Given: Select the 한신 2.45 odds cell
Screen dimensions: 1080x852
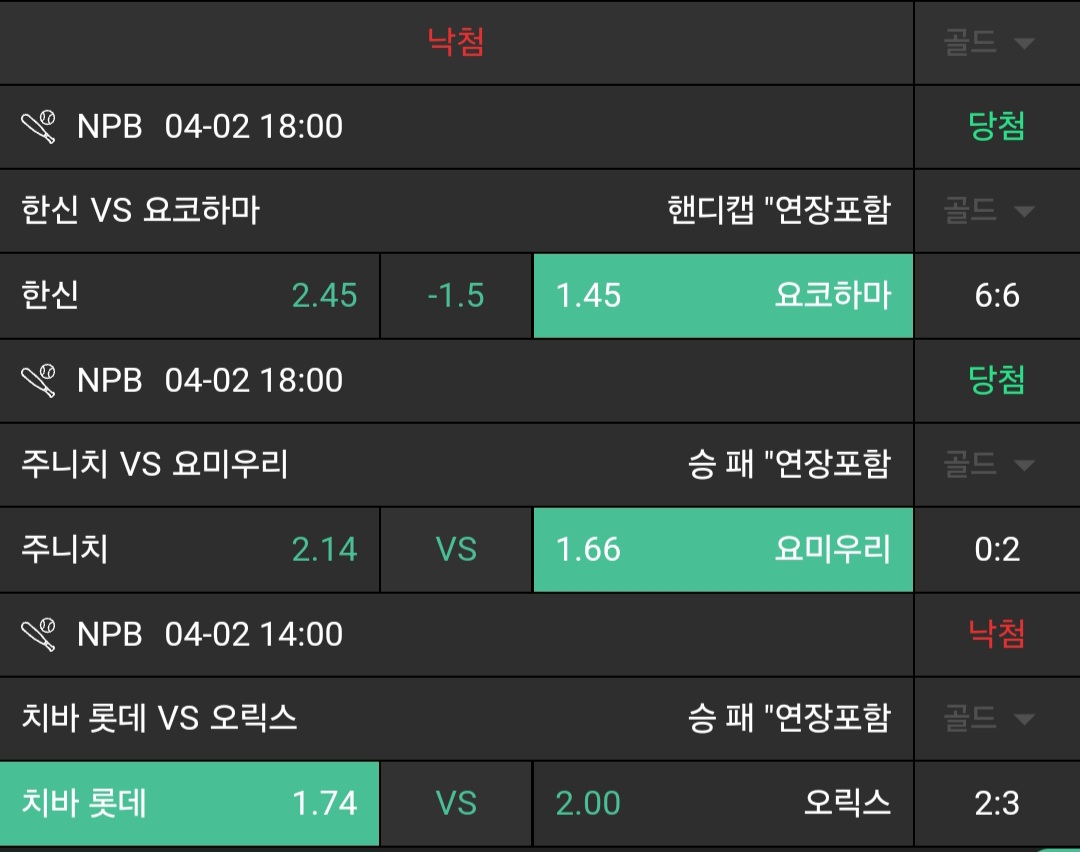Looking at the screenshot, I should [190, 296].
